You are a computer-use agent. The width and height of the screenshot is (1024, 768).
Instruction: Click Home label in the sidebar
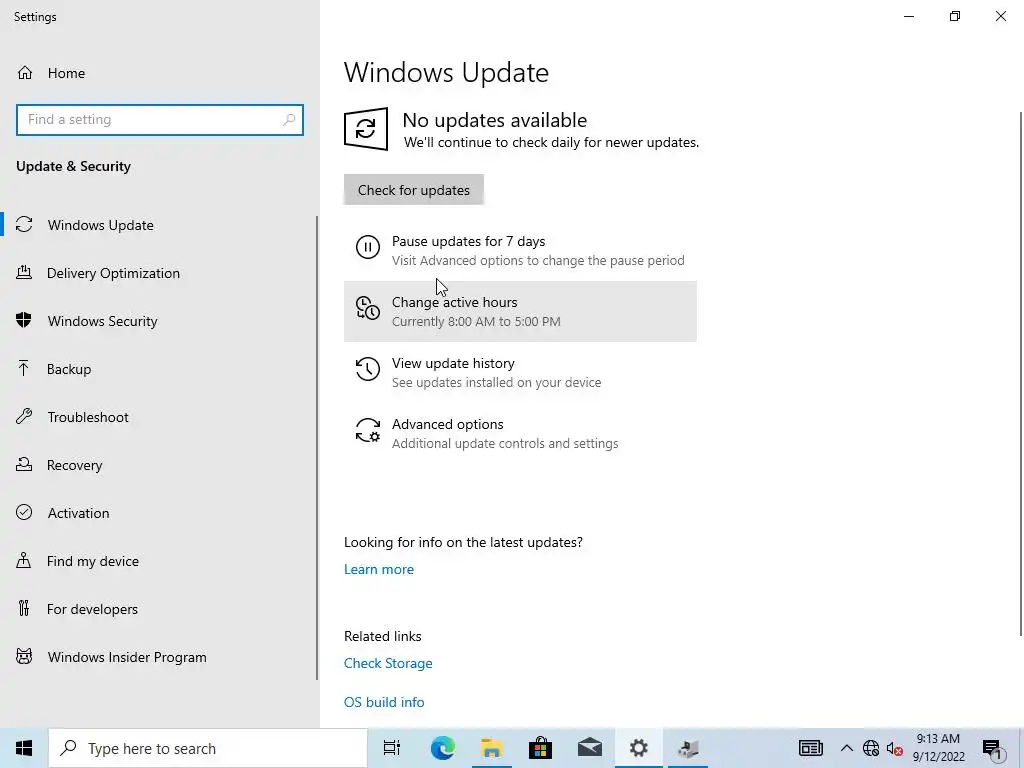(x=66, y=73)
